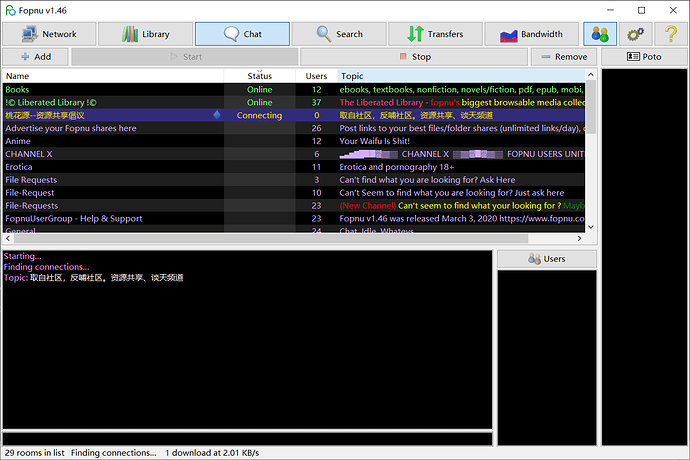Click '1 download at 2.01 KB/s' status

click(x=212, y=453)
